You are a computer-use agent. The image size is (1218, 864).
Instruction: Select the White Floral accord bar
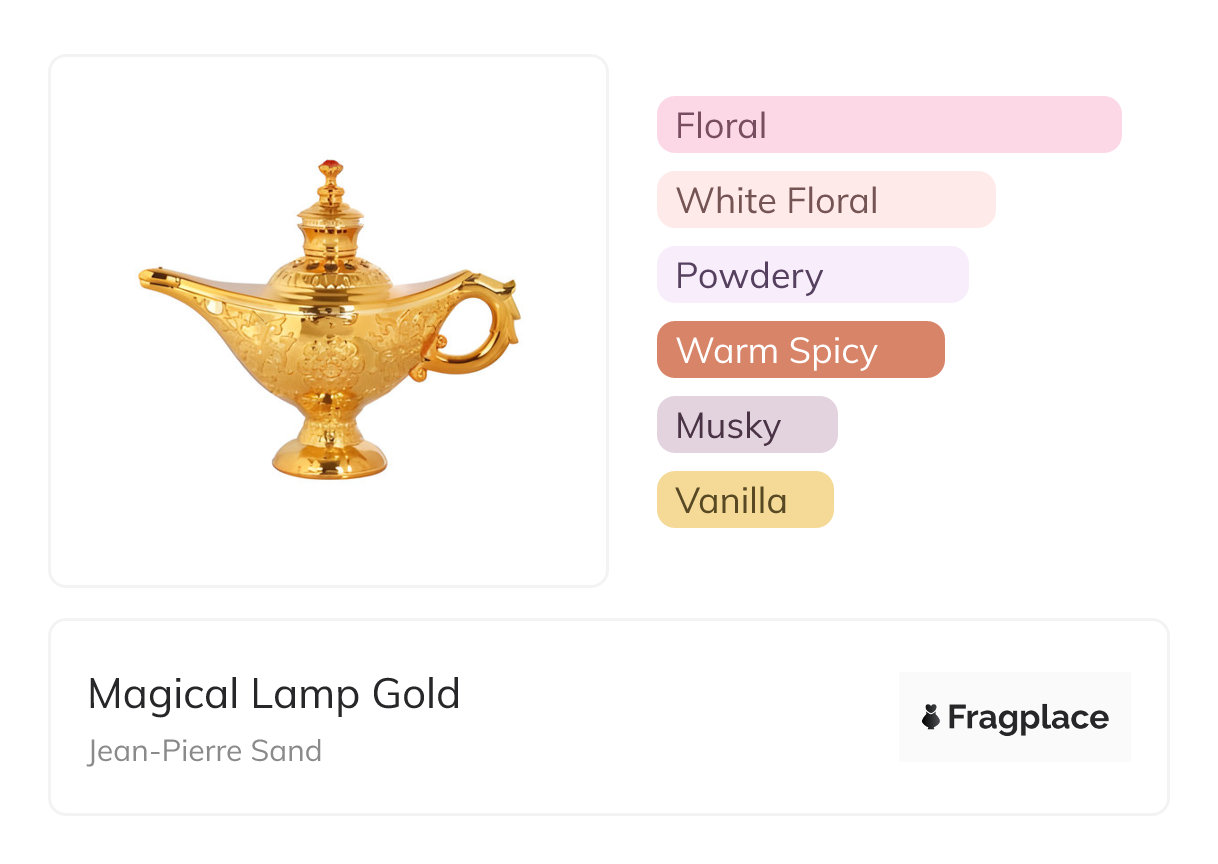[x=826, y=200]
